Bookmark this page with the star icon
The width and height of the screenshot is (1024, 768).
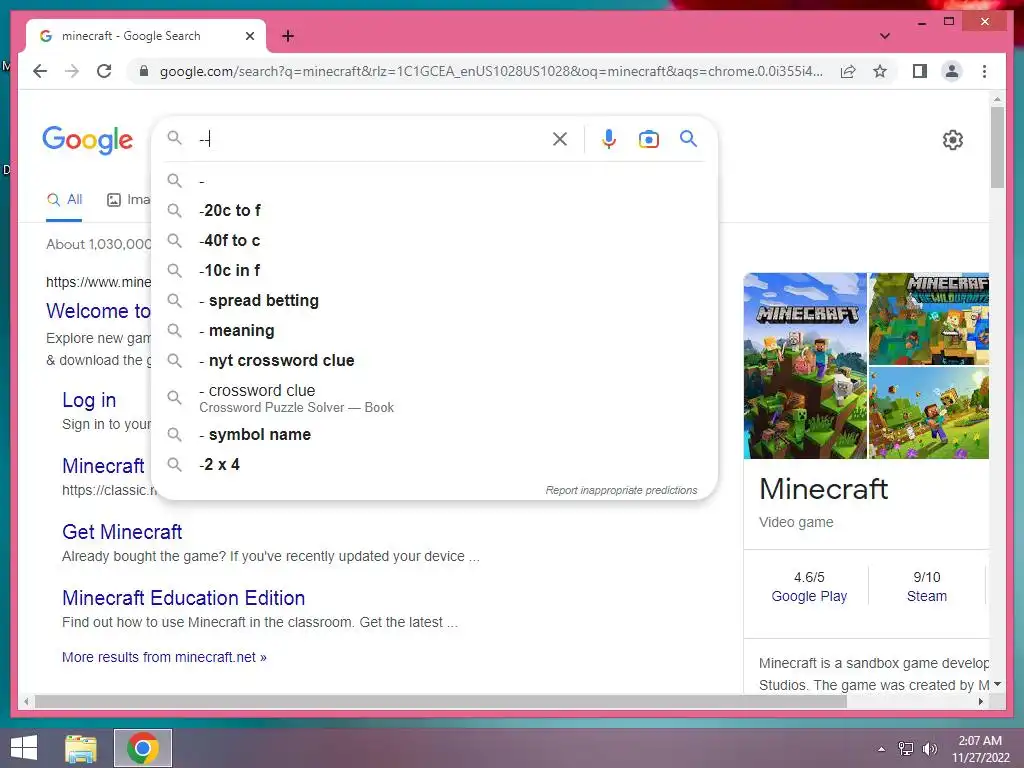click(x=880, y=71)
